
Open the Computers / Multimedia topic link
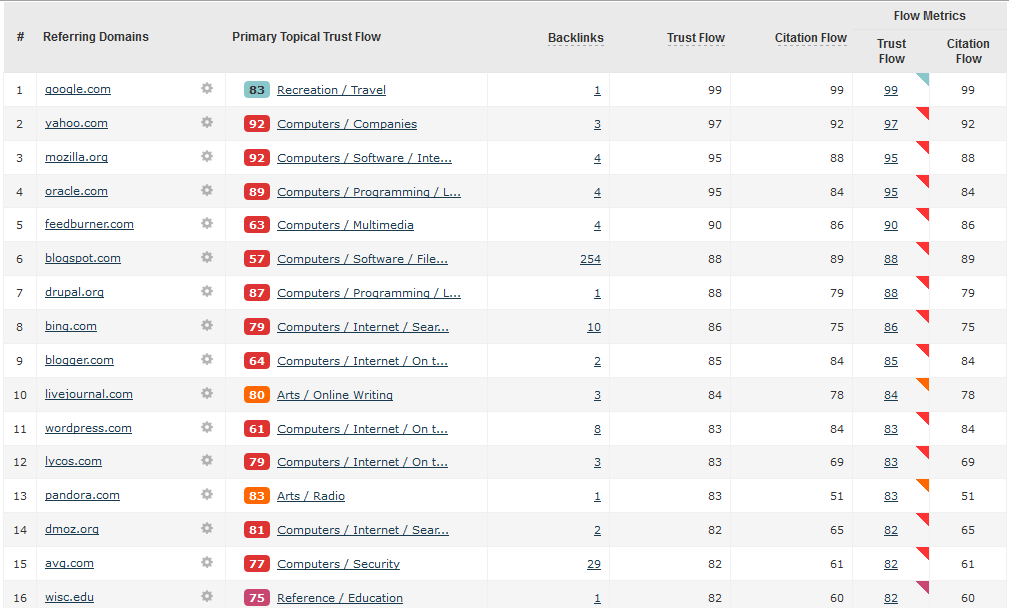(346, 225)
